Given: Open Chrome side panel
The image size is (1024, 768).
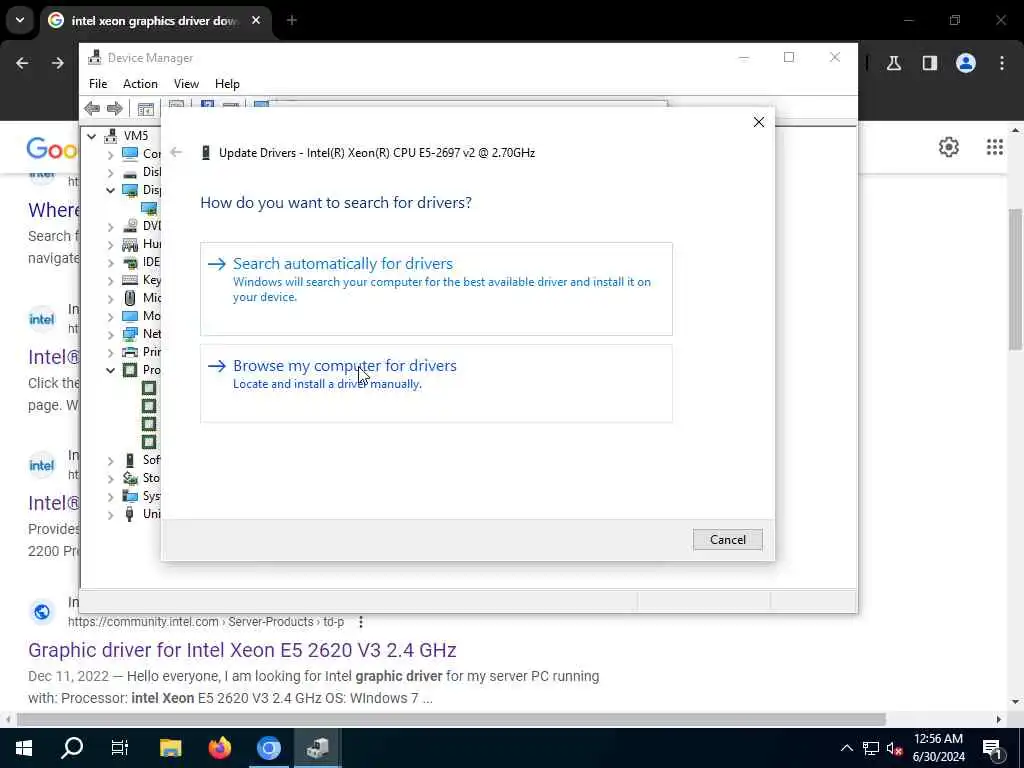Looking at the screenshot, I should tap(930, 63).
